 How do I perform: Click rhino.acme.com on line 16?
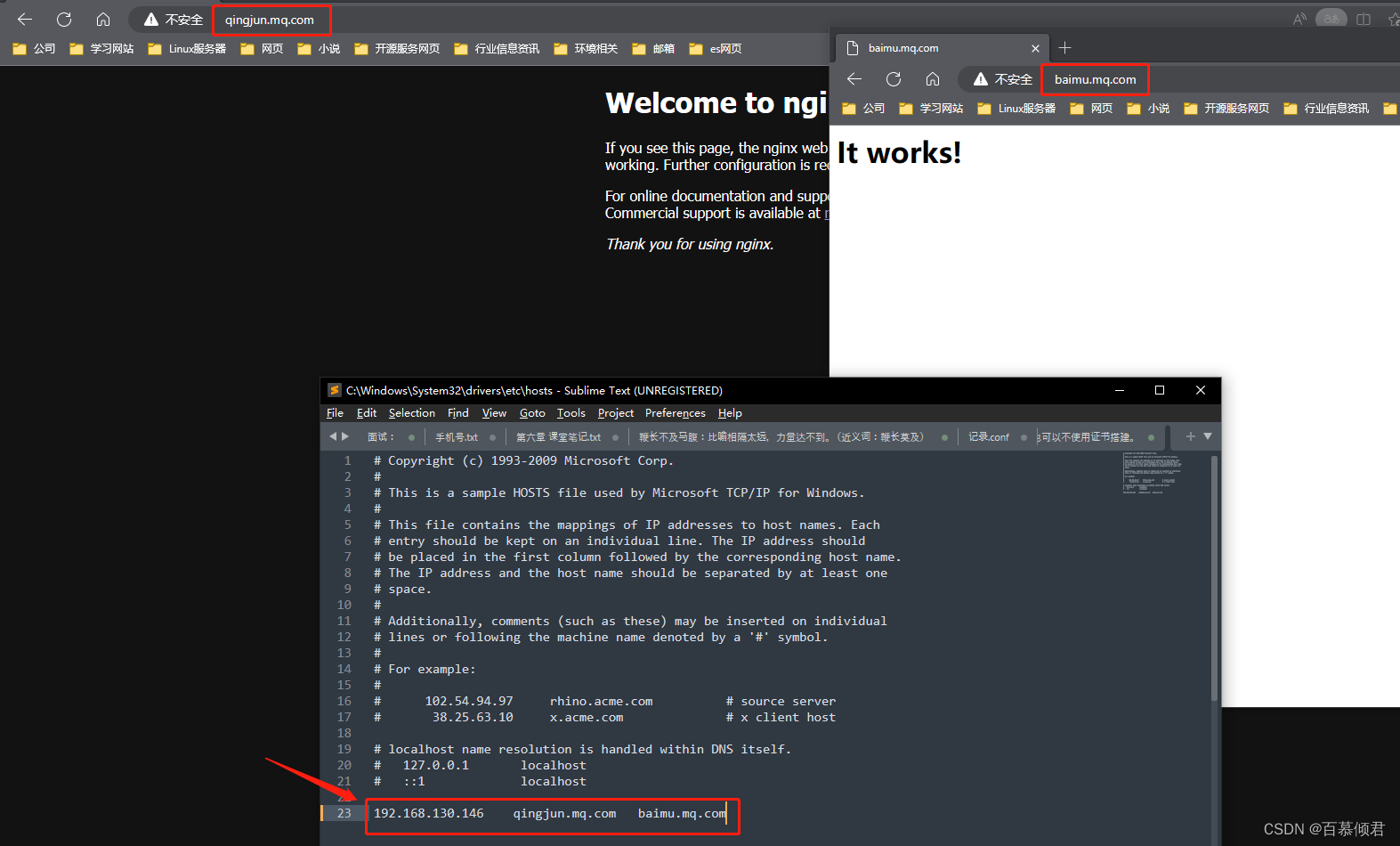point(601,701)
